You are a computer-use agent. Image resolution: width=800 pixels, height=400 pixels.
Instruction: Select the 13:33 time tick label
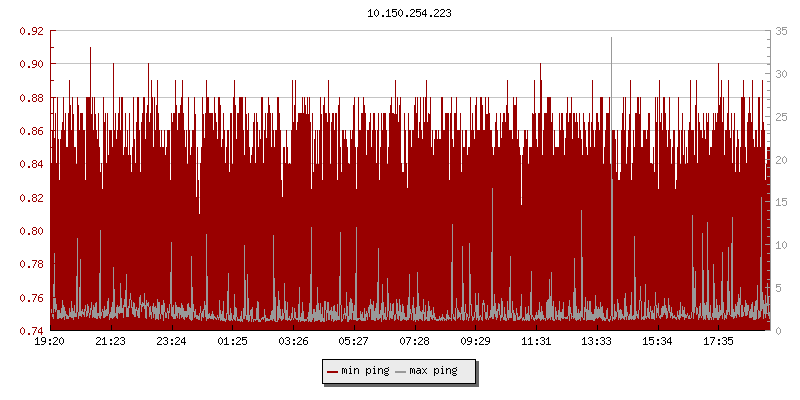click(x=597, y=342)
